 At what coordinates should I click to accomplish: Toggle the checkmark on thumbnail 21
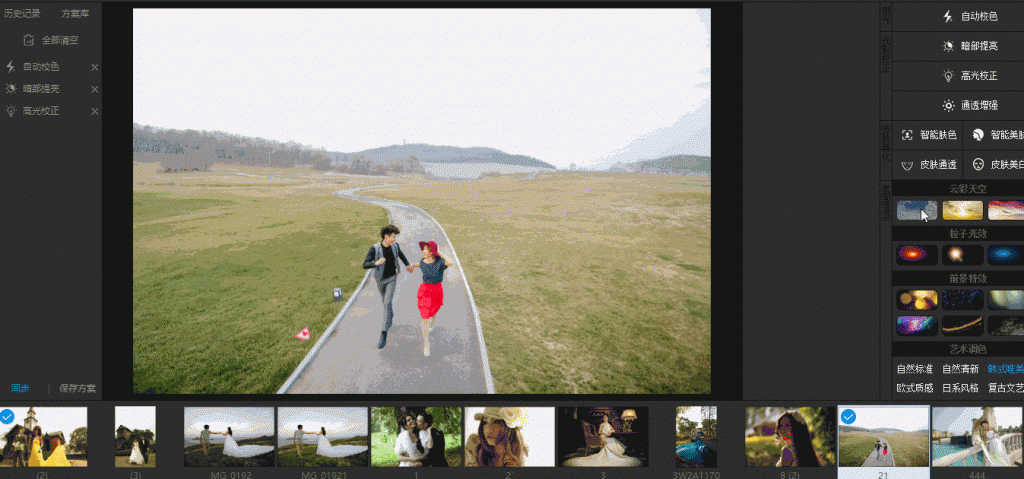coord(847,416)
